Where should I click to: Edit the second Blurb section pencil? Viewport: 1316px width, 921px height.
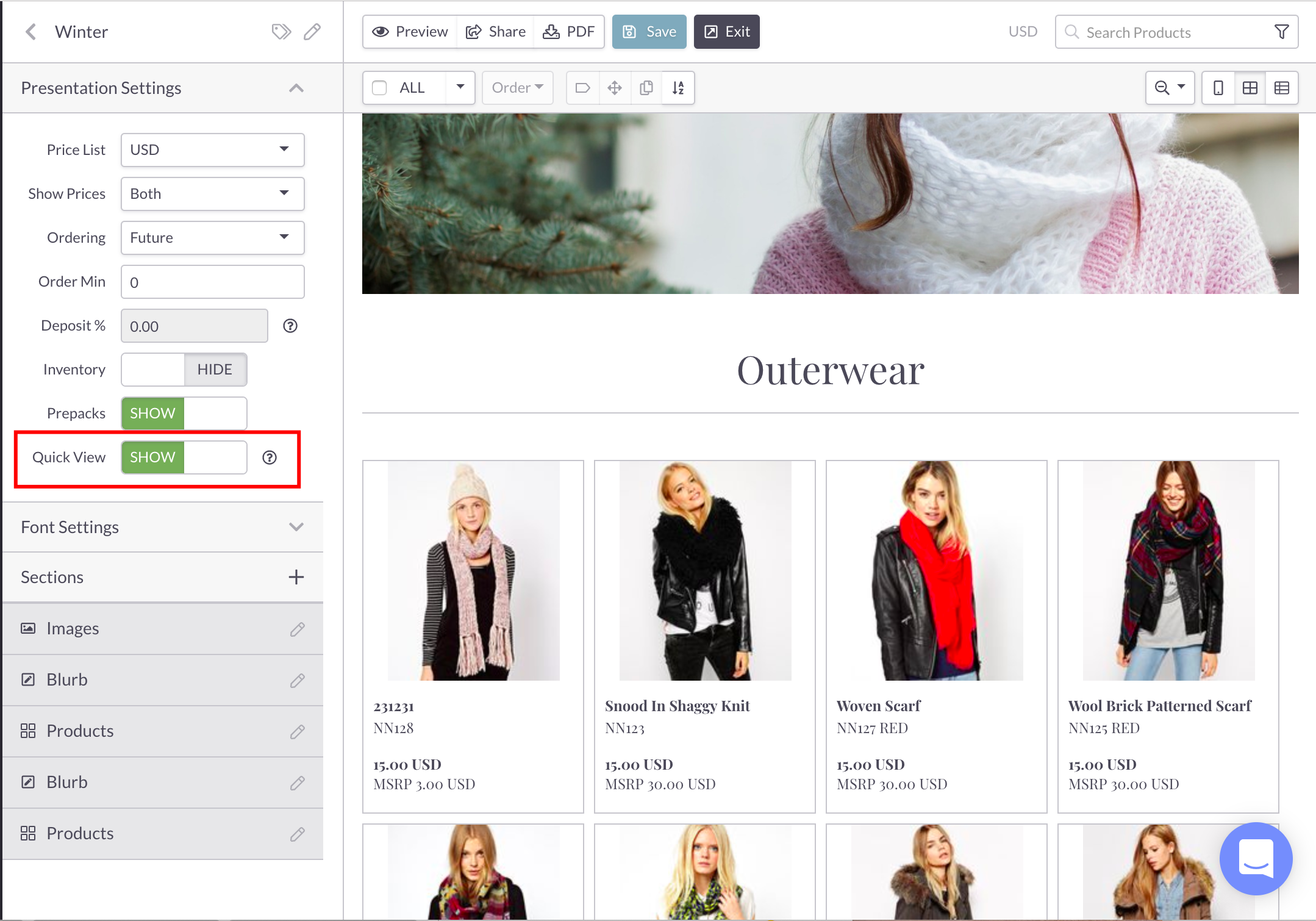point(298,783)
